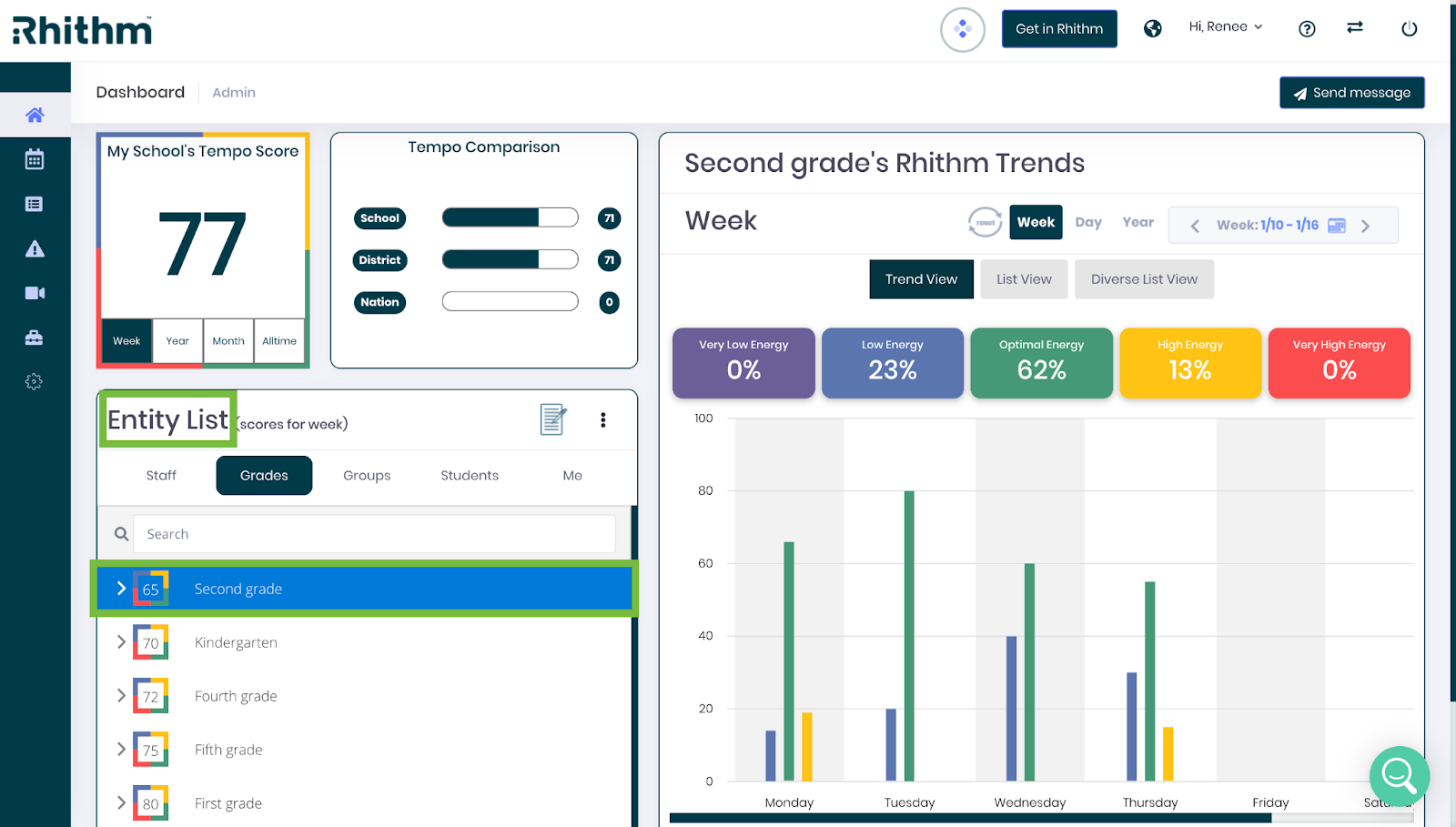Open the Me tab
The image size is (1456, 827).
(x=572, y=476)
